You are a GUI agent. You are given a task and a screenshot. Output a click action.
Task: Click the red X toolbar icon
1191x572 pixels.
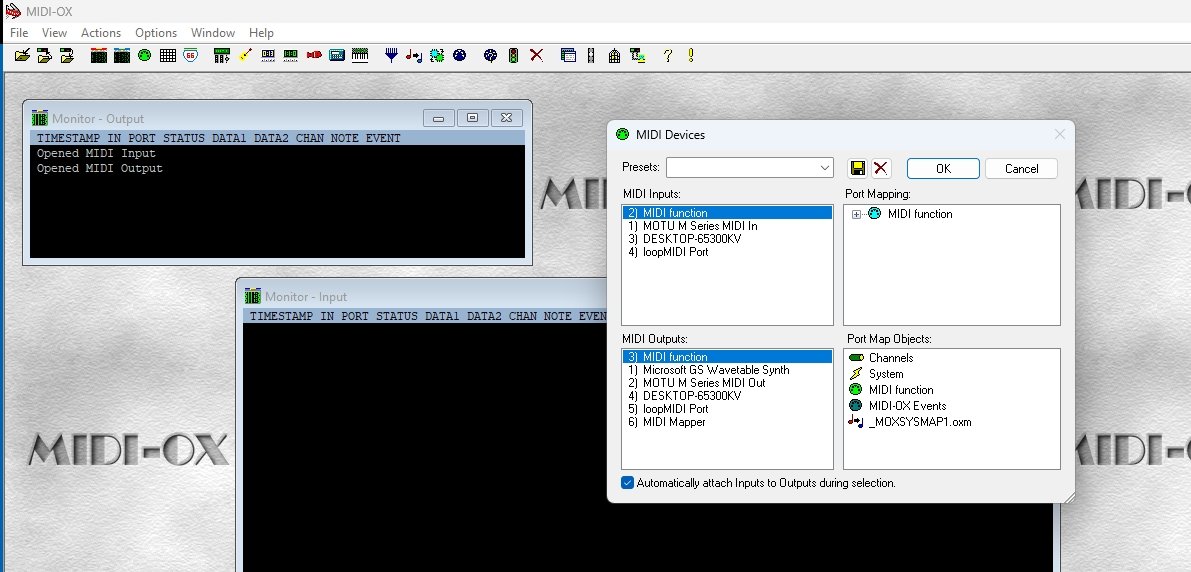pos(536,55)
